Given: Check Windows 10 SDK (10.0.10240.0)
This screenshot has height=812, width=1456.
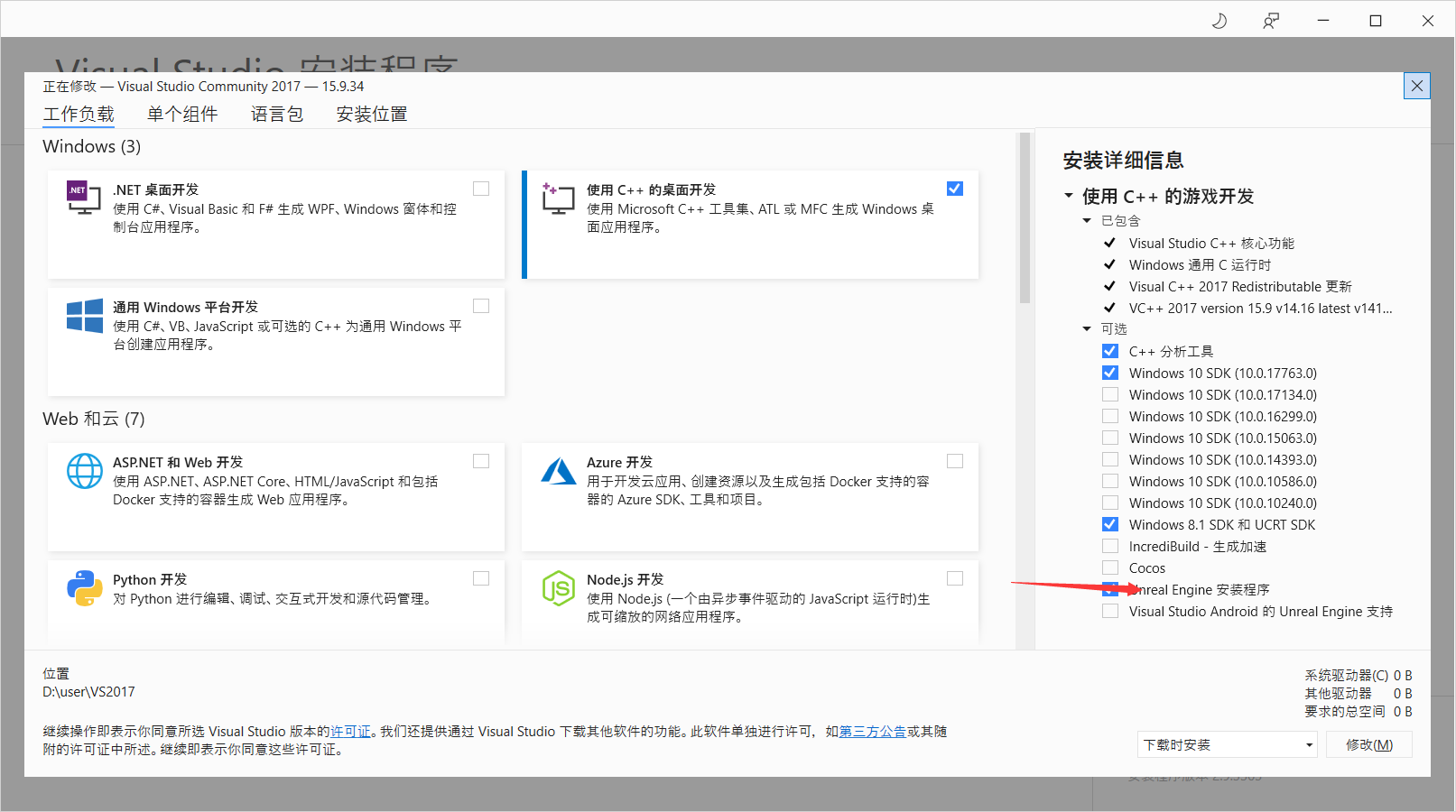Looking at the screenshot, I should tap(1110, 503).
